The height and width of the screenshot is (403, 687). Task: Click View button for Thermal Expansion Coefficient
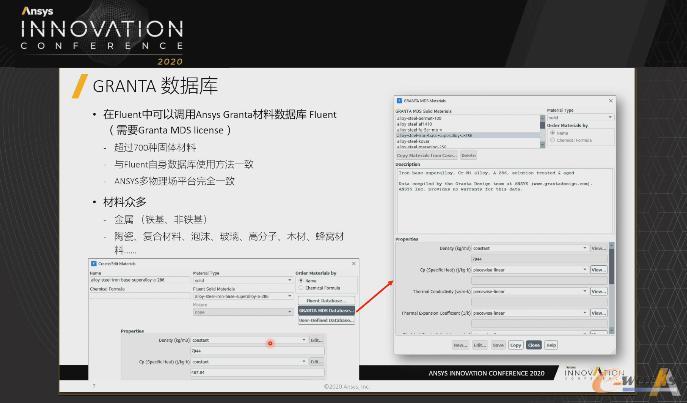[x=598, y=313]
